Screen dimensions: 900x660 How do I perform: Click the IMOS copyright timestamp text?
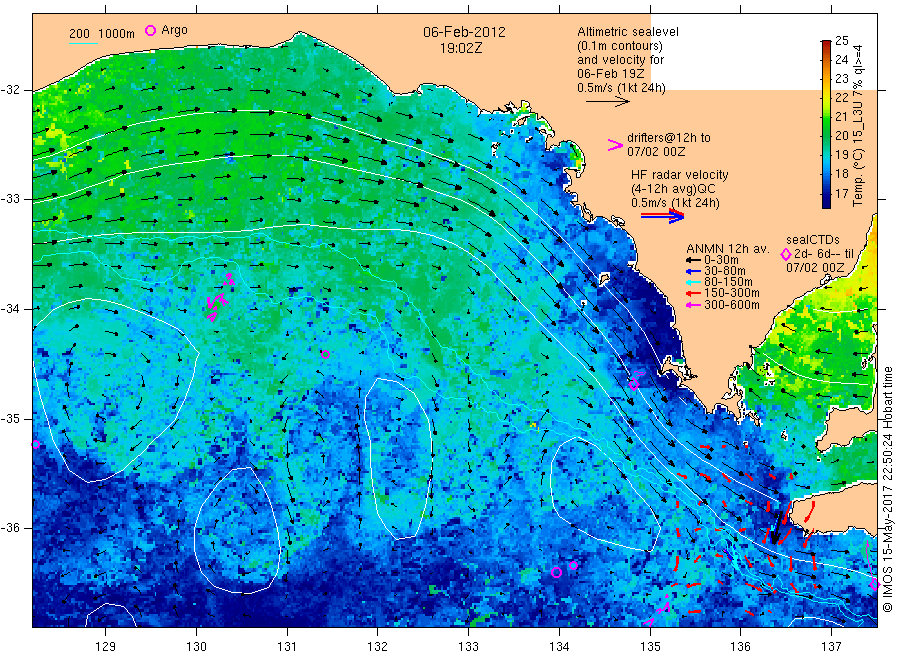click(887, 488)
